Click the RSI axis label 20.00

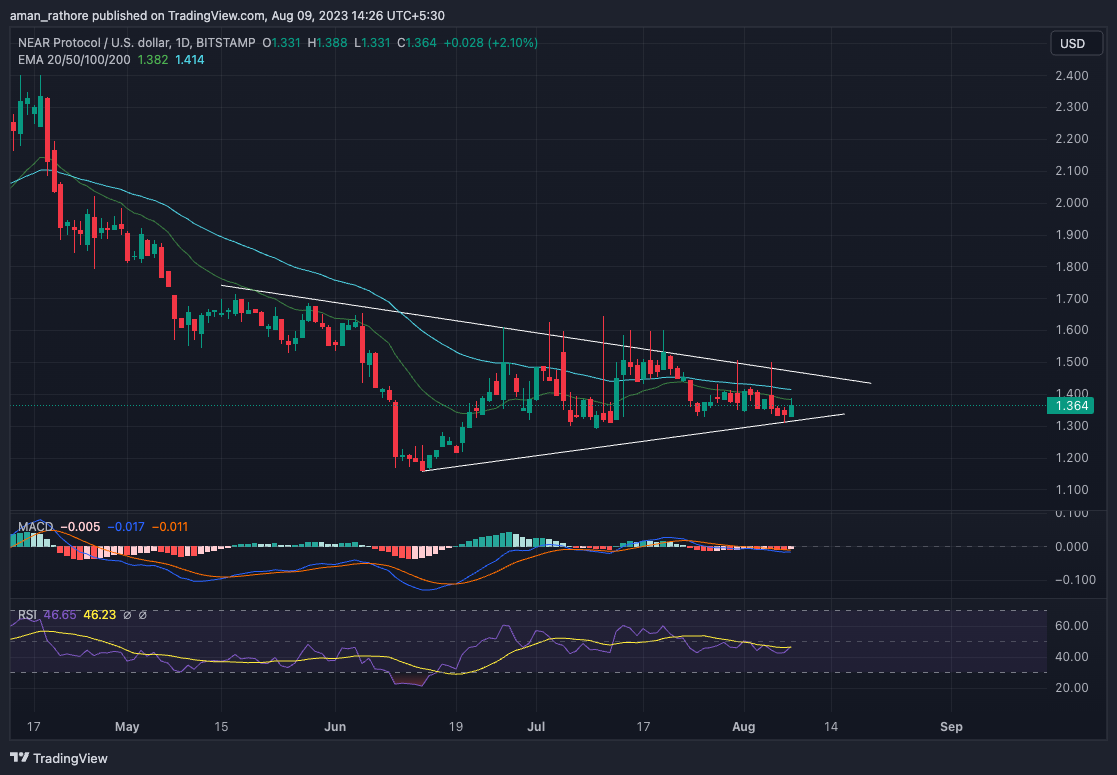(x=1072, y=688)
